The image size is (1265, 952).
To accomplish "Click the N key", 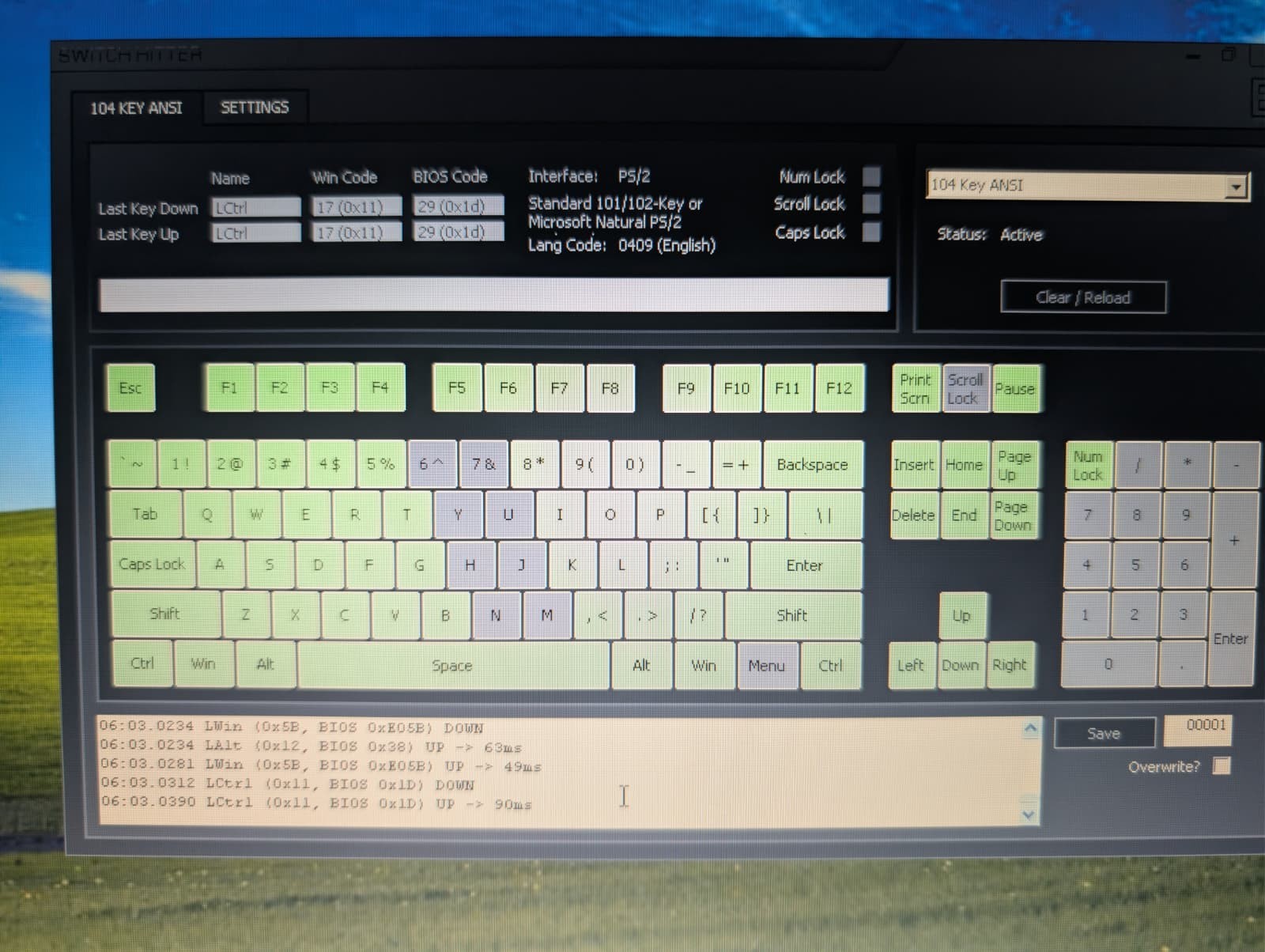I will click(x=496, y=615).
